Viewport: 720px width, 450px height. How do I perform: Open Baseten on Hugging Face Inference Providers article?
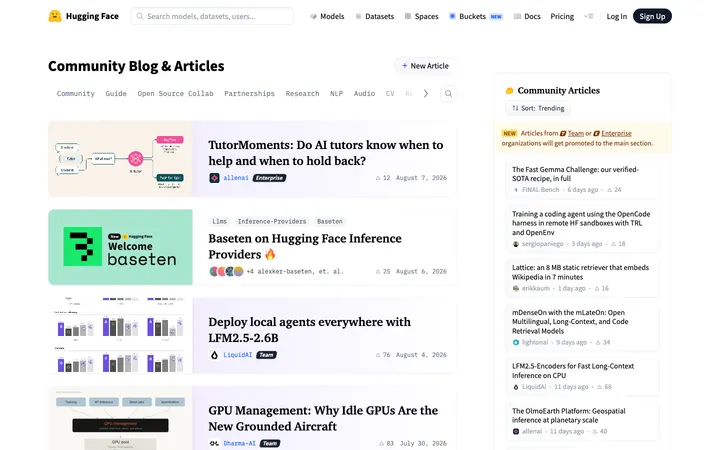tap(305, 246)
